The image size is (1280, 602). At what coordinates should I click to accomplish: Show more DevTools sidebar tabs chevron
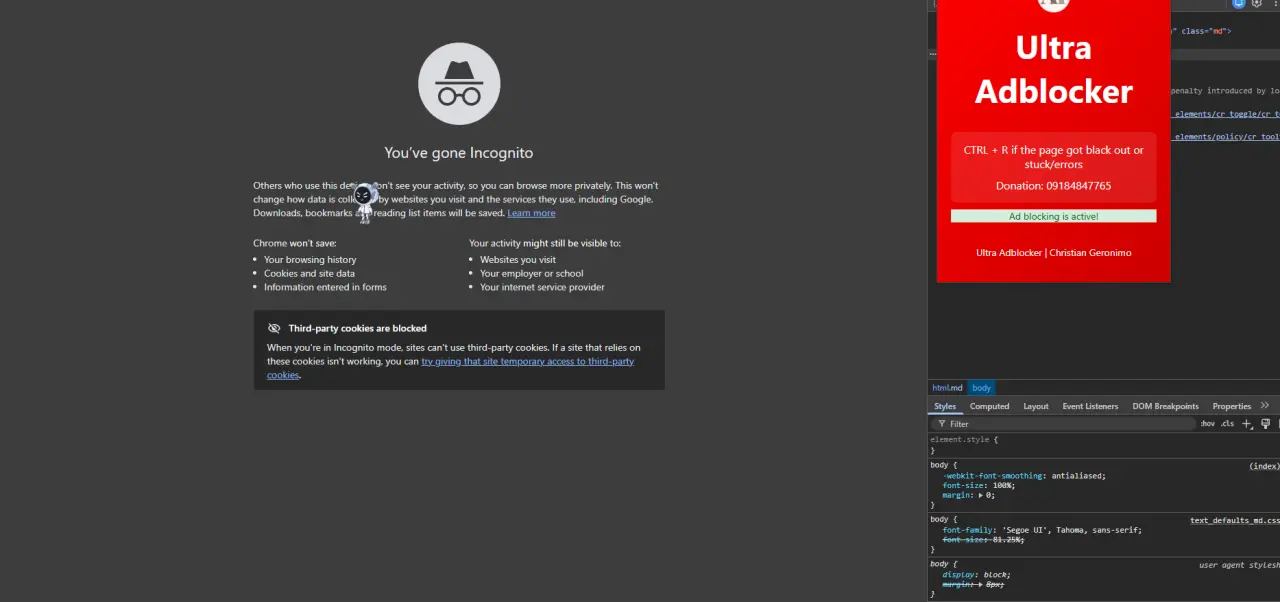1265,405
